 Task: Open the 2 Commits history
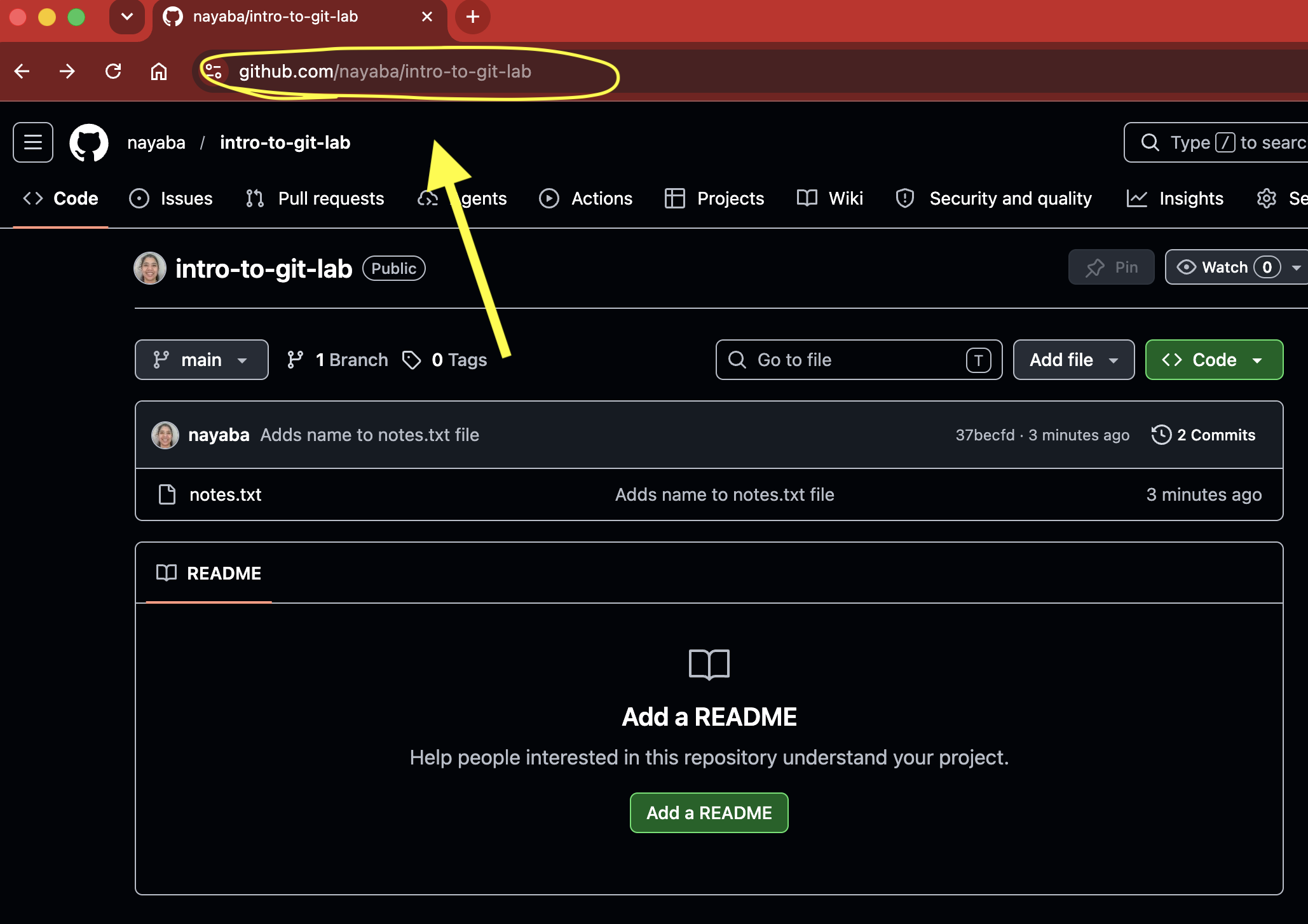tap(1204, 435)
